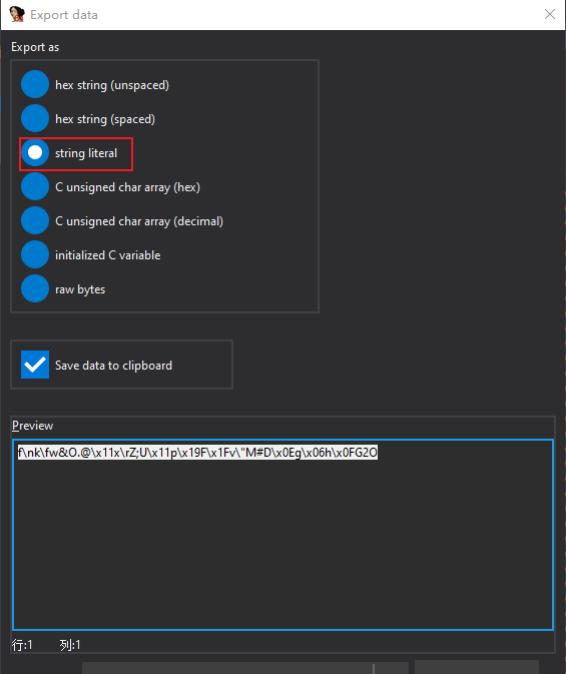The height and width of the screenshot is (674, 566).
Task: Click the 行:1 row indicator
Action: pos(22,645)
